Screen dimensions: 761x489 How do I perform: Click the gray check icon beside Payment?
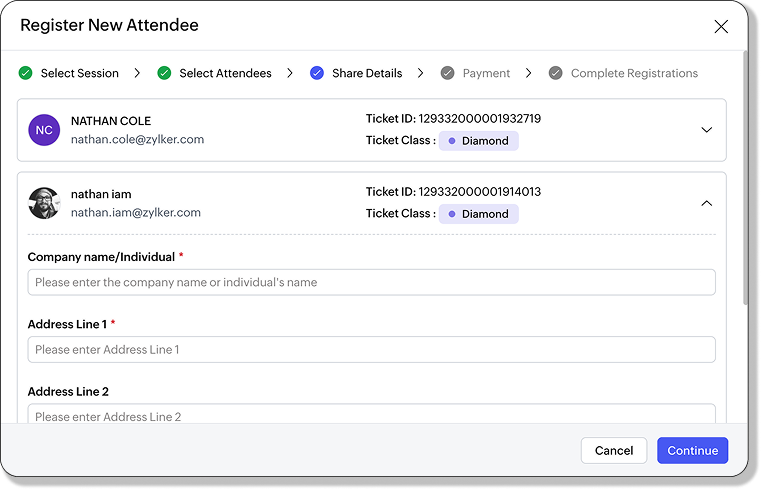coord(448,73)
